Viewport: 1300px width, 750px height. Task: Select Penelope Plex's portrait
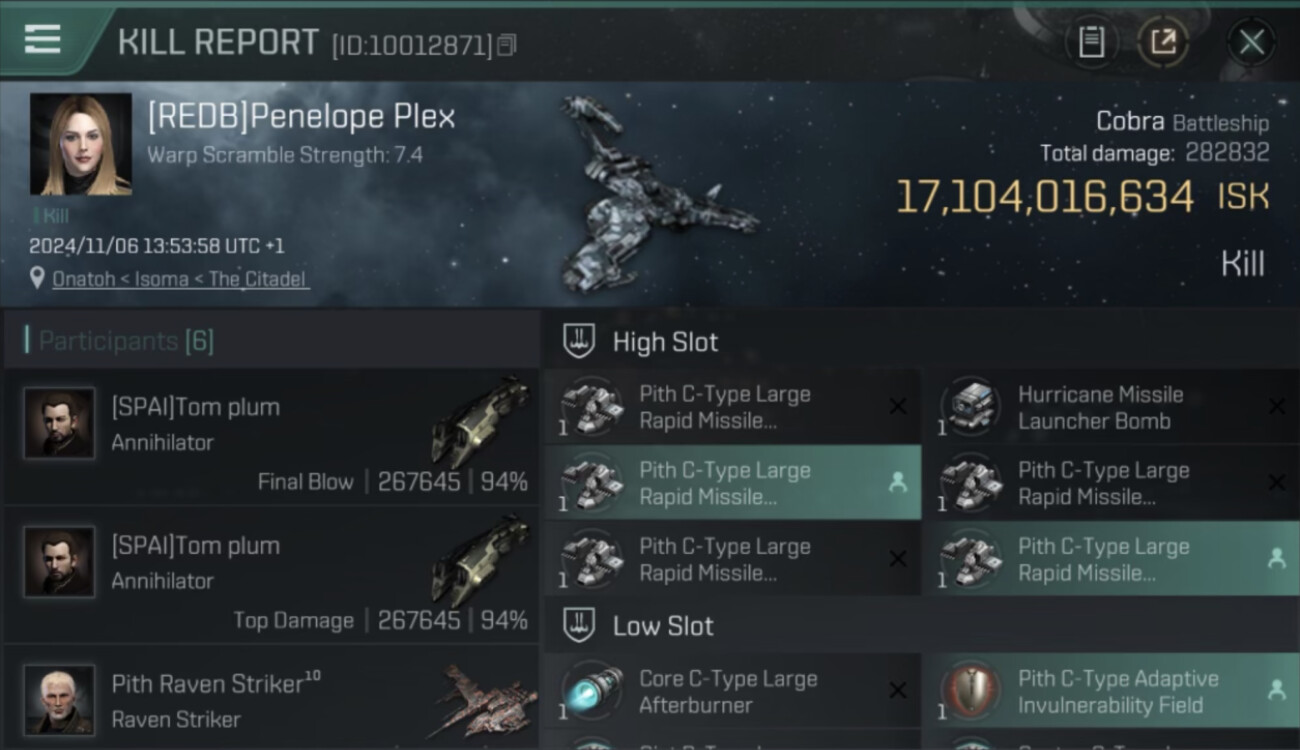[81, 144]
